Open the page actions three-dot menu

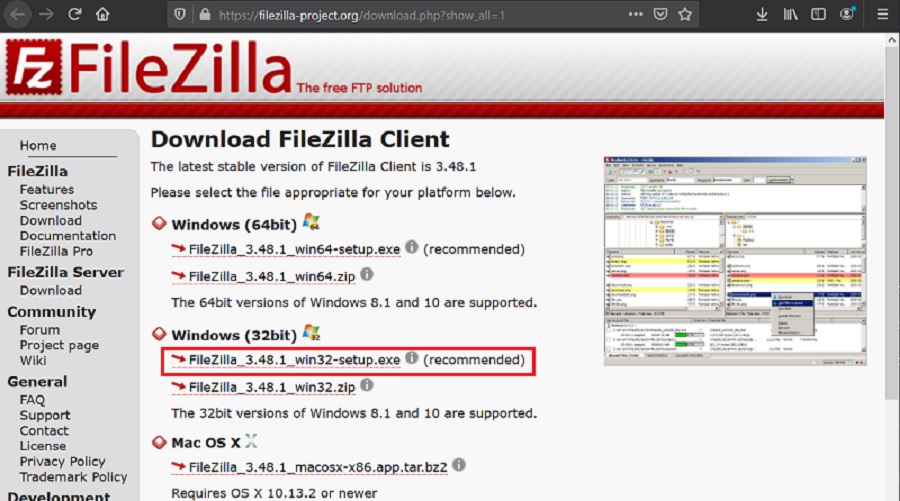[x=635, y=14]
